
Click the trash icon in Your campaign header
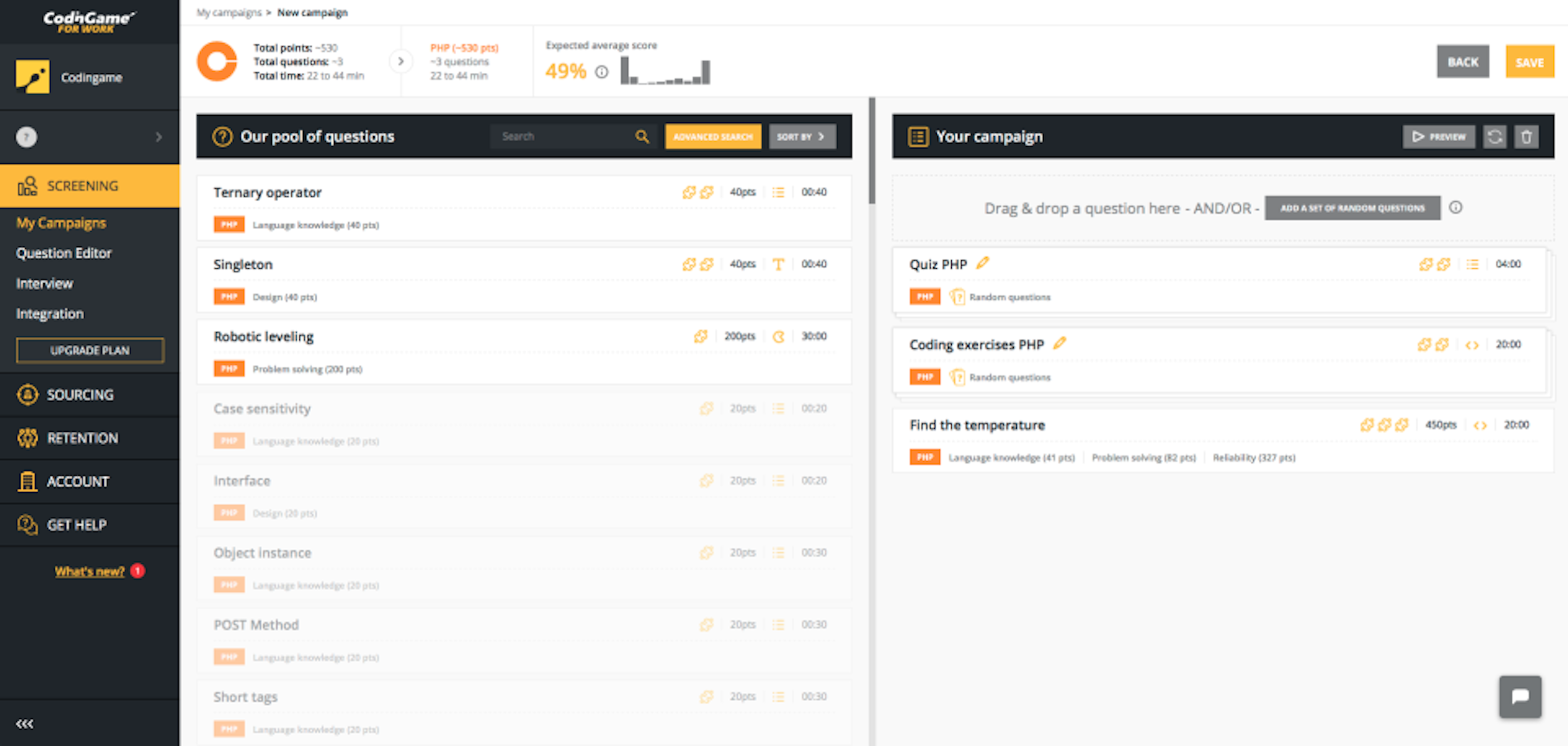(1527, 136)
